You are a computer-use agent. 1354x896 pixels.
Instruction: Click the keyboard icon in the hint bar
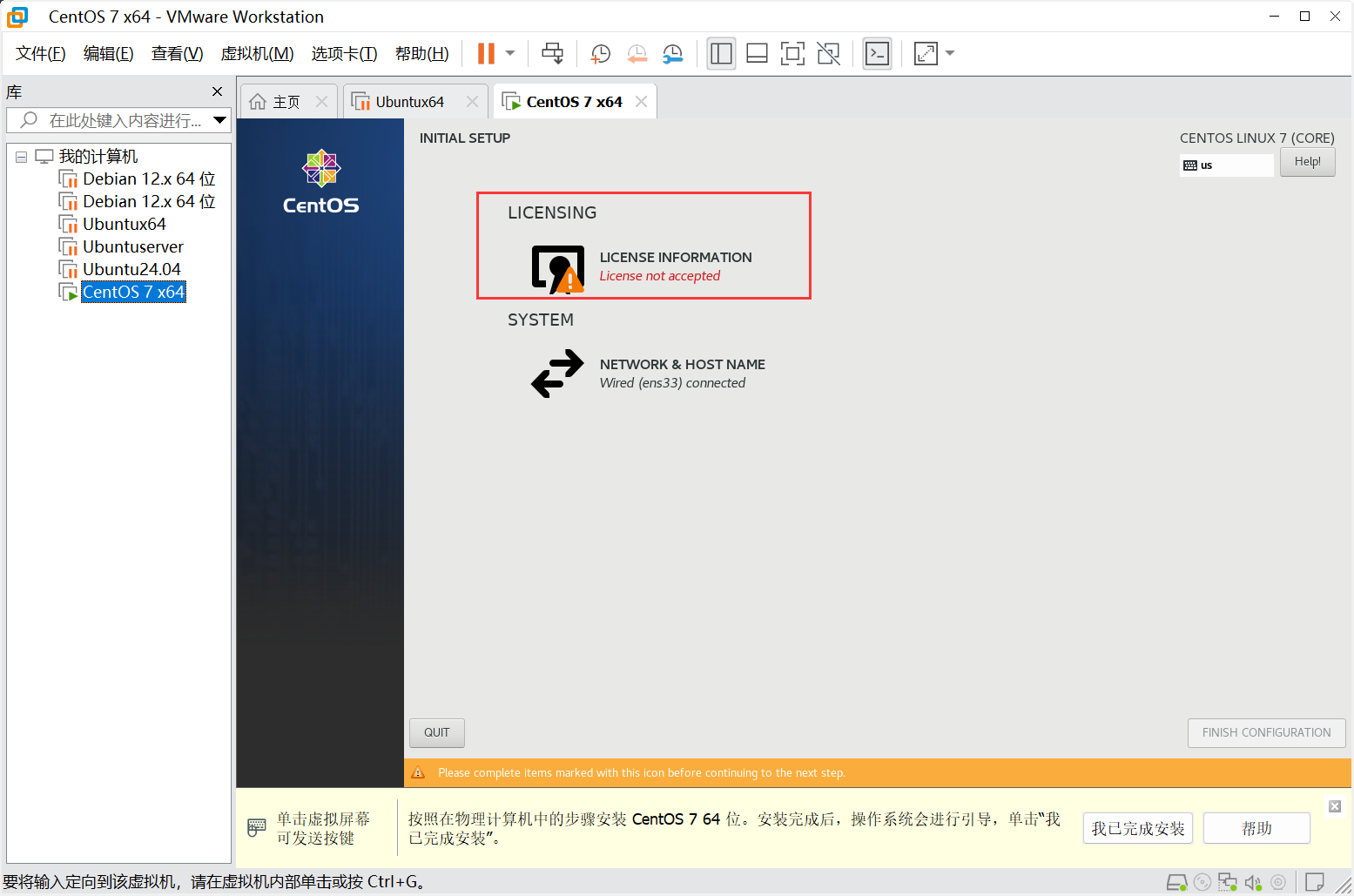tap(257, 827)
